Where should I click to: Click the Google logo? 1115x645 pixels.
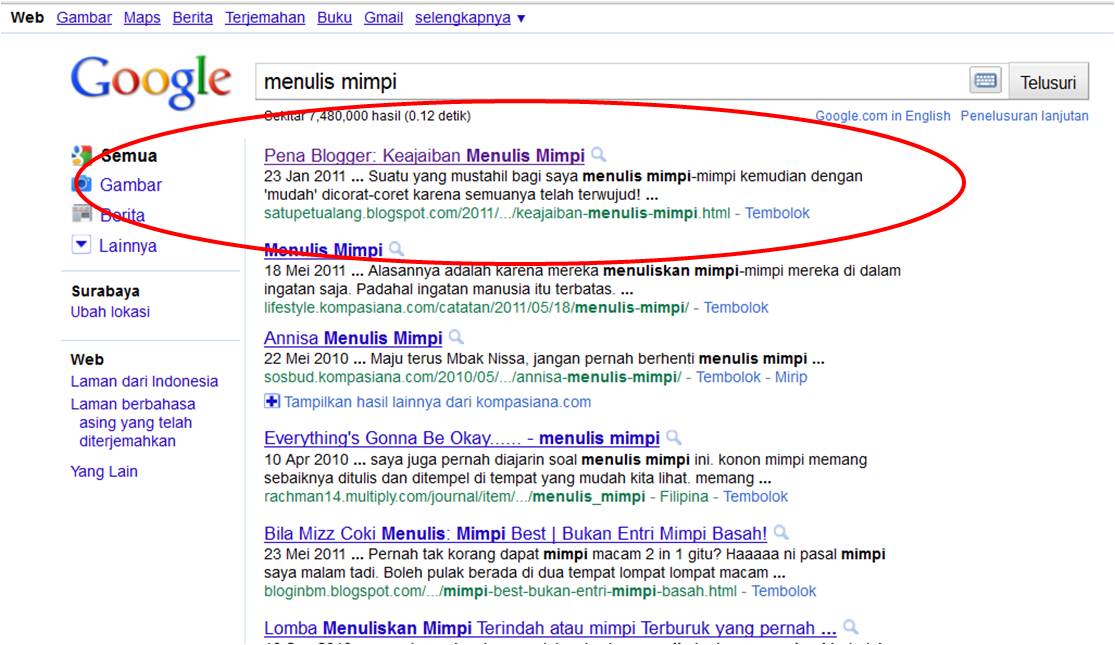(x=151, y=82)
